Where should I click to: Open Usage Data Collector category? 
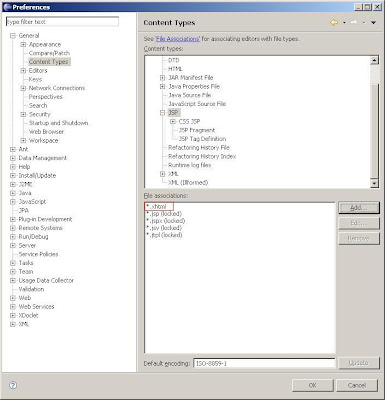(x=46, y=280)
